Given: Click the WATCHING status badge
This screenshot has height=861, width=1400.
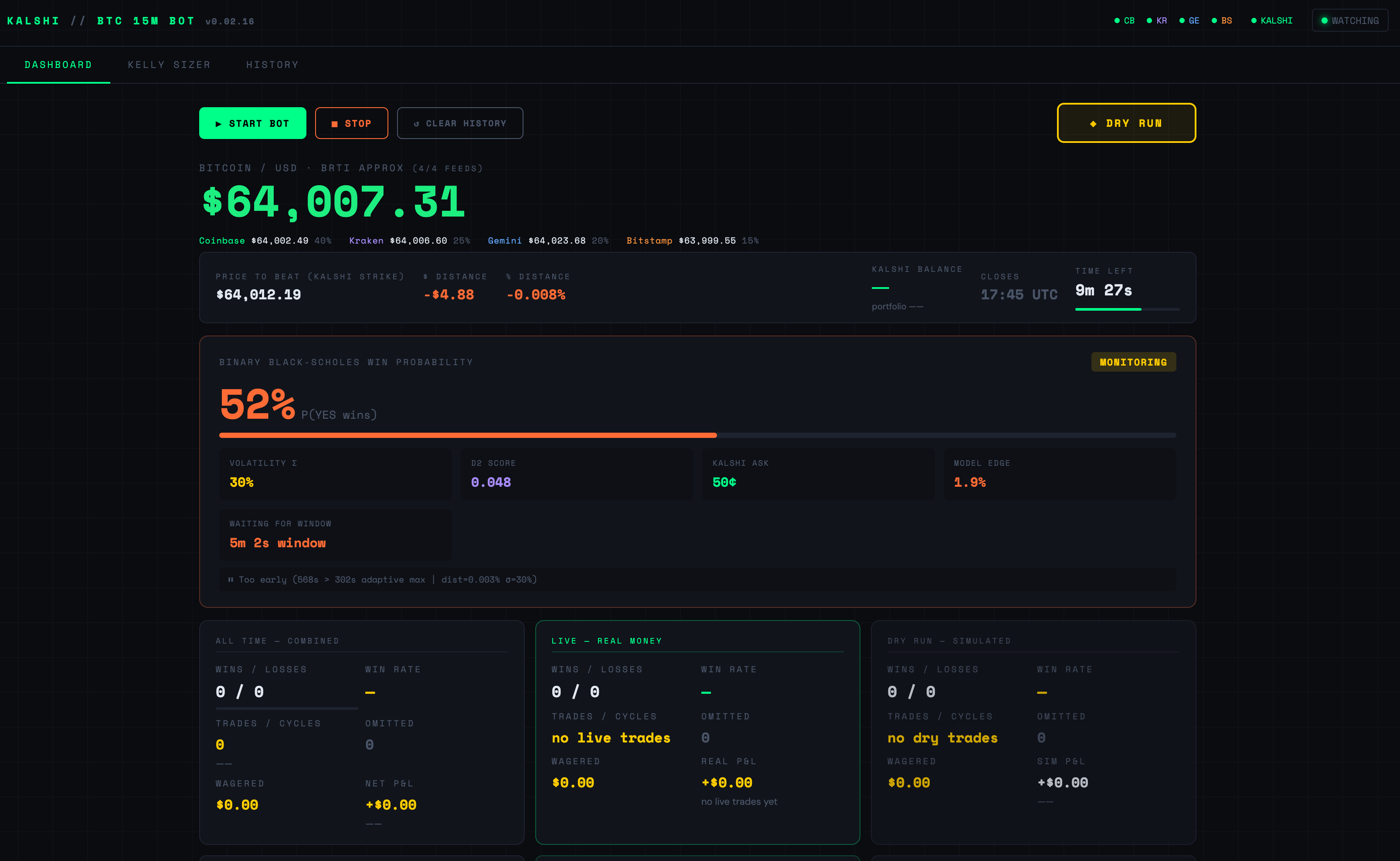Looking at the screenshot, I should [1350, 20].
